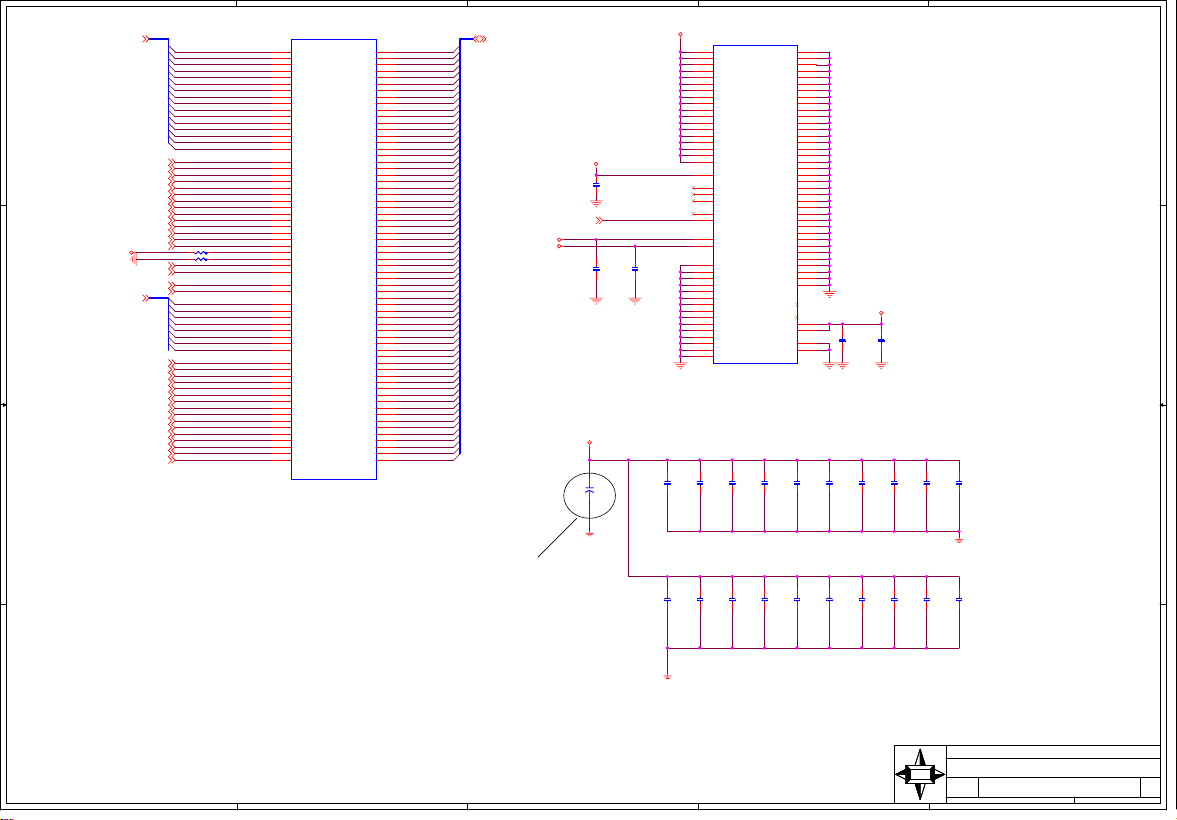Click the power symbol above the circled capacitor
The height and width of the screenshot is (820, 1177).
click(x=589, y=443)
